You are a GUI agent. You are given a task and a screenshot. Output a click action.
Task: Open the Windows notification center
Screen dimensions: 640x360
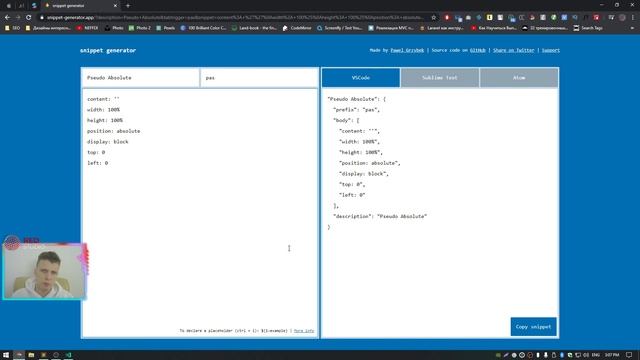(629, 355)
